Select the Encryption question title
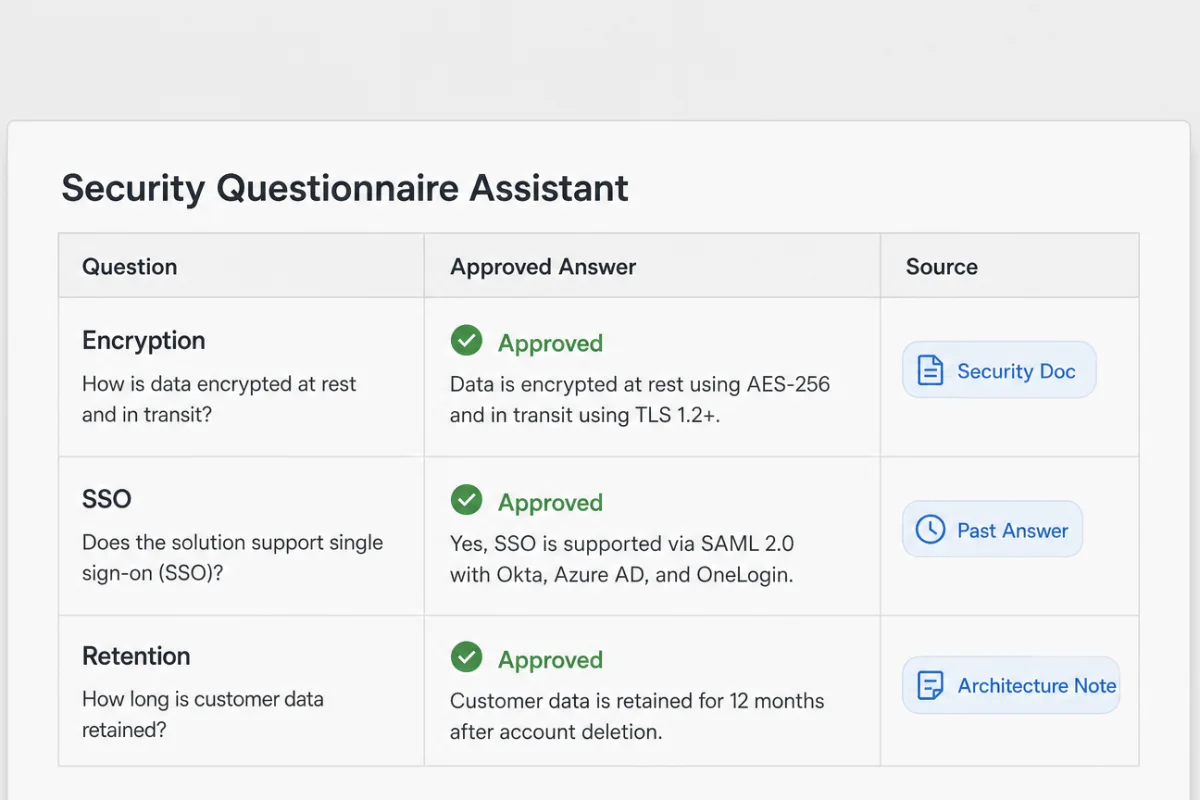The width and height of the screenshot is (1200, 800). (x=144, y=341)
